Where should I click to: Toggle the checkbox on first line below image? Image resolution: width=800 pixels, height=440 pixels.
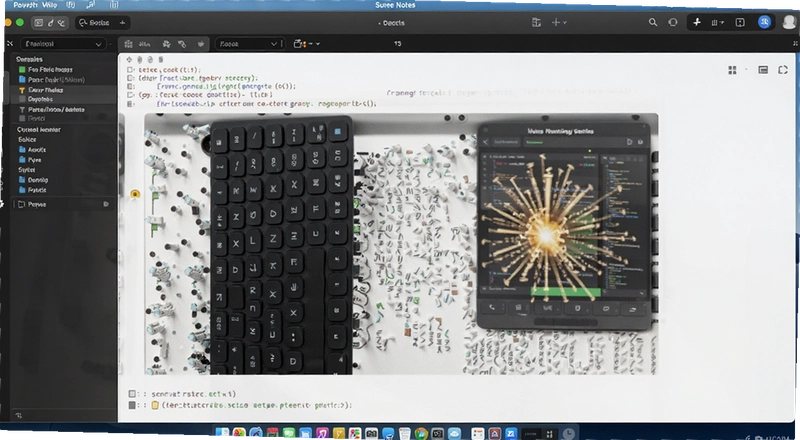132,394
